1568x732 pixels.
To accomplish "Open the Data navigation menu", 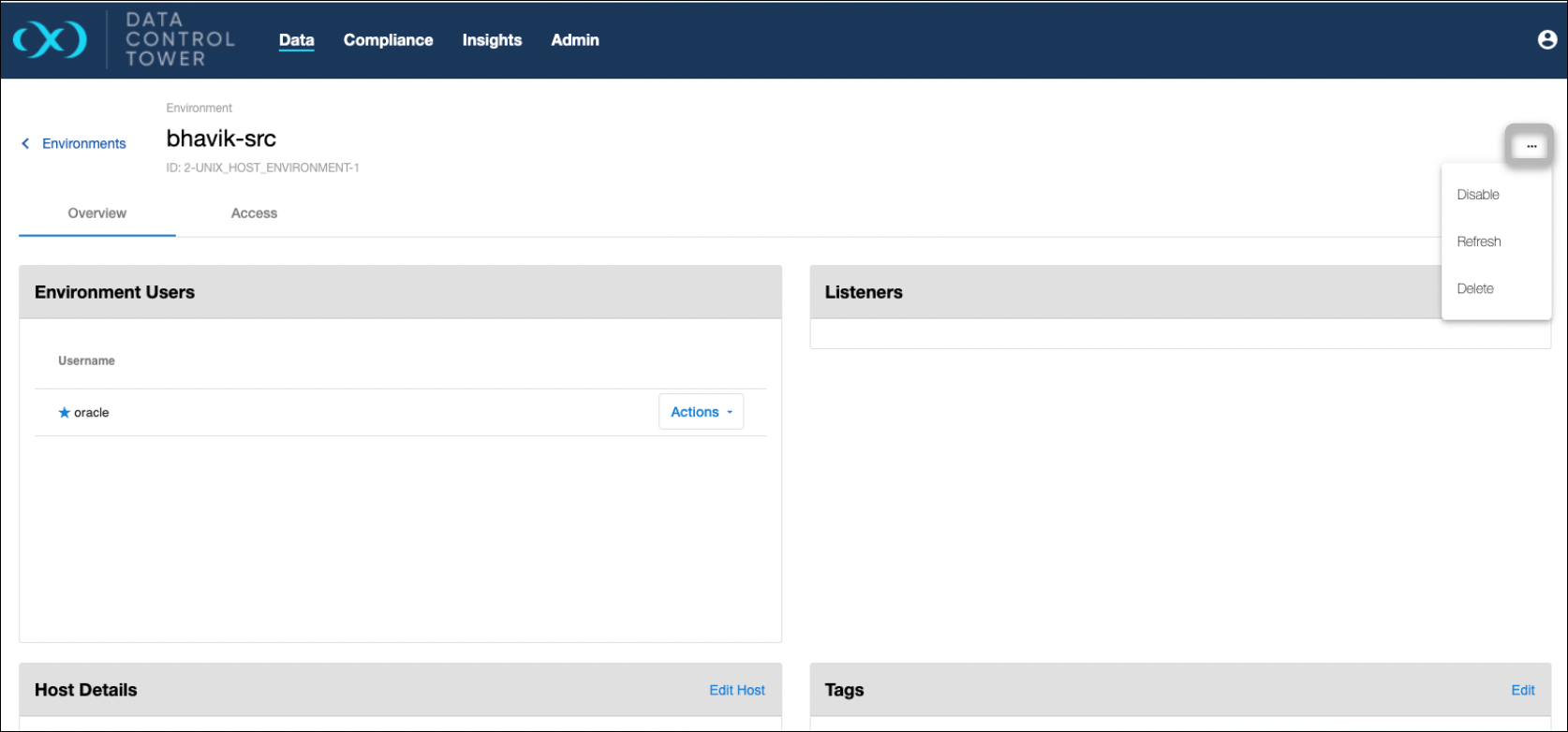I will pos(296,40).
